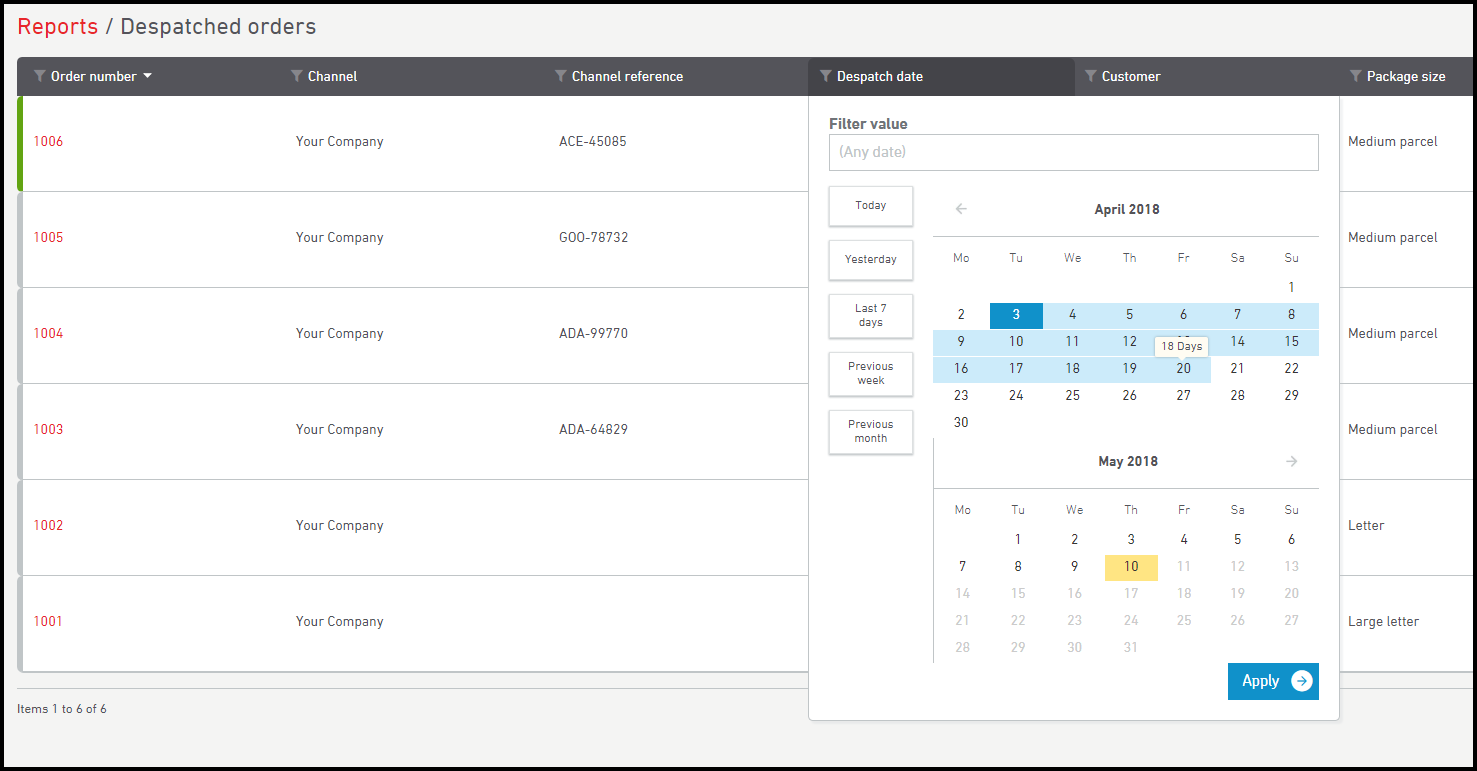
Task: Pick the Last 7 days preset
Action: pos(870,315)
